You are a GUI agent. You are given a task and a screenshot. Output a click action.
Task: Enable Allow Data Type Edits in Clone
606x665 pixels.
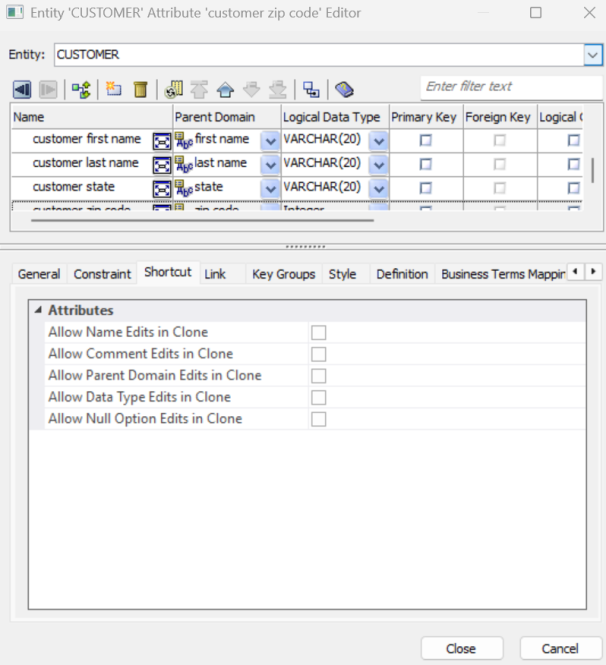pos(318,397)
